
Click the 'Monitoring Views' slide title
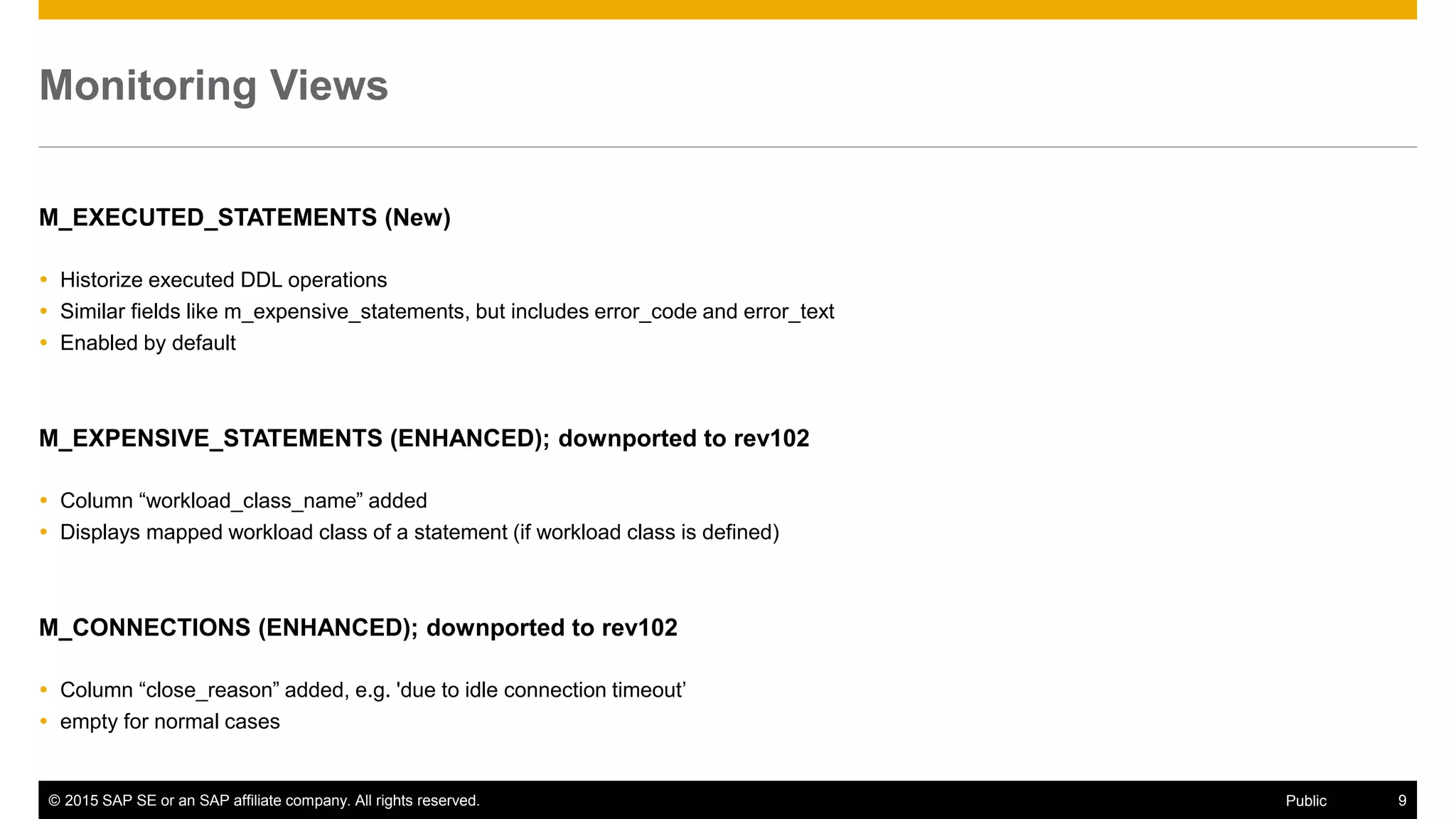coord(213,86)
